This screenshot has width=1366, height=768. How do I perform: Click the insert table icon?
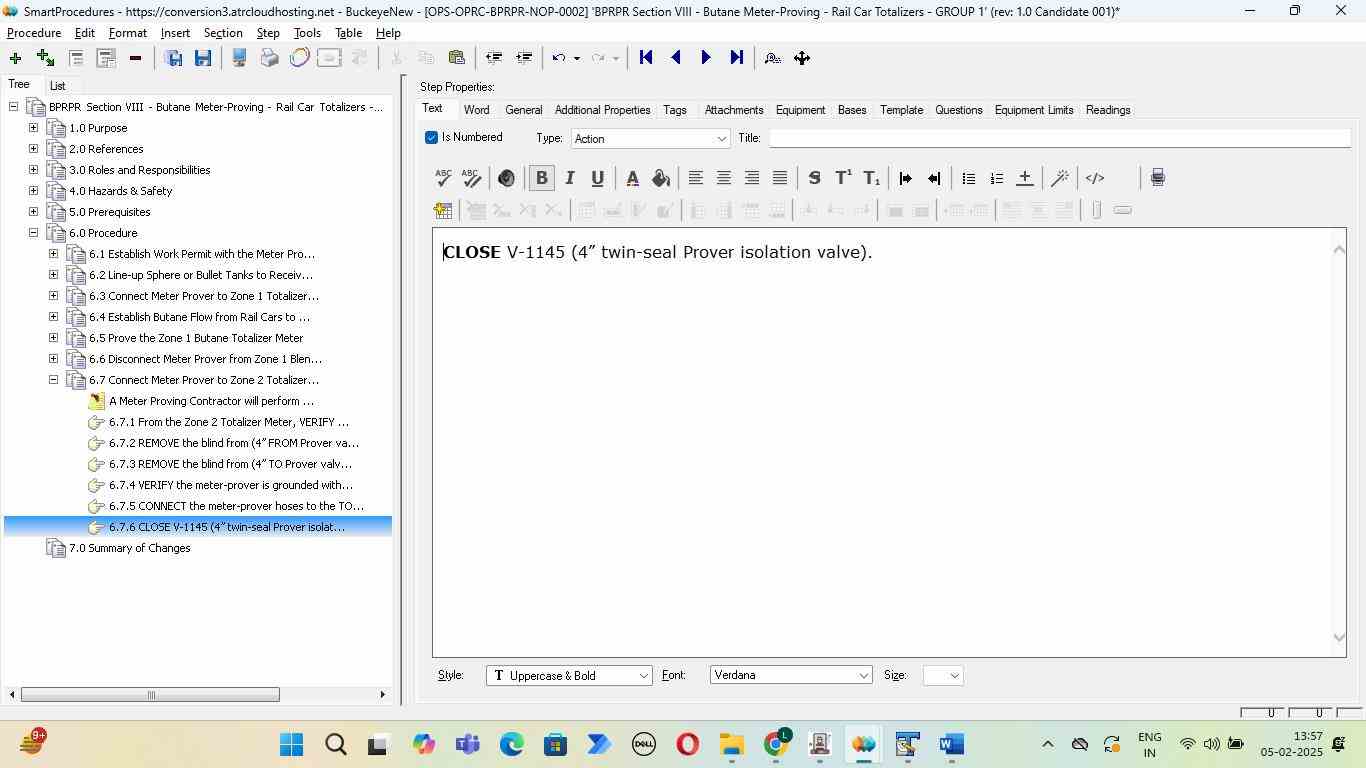[443, 210]
